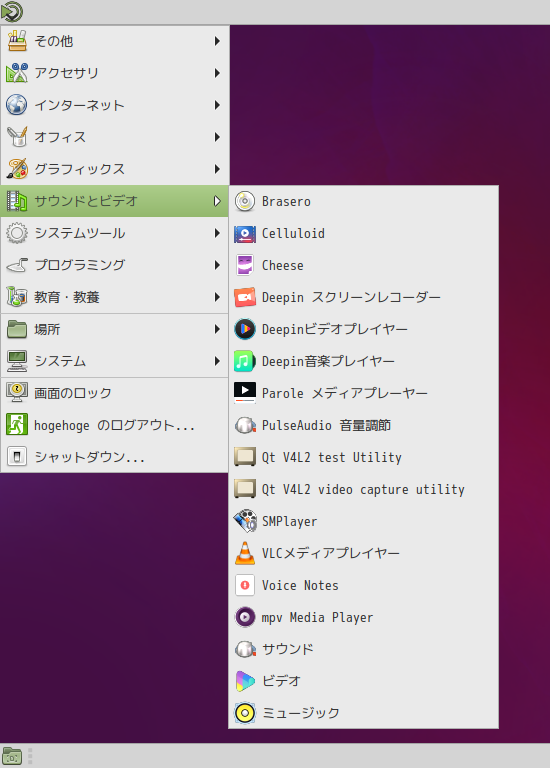
Task: Click the Cheese webcam app icon
Action: (x=245, y=265)
